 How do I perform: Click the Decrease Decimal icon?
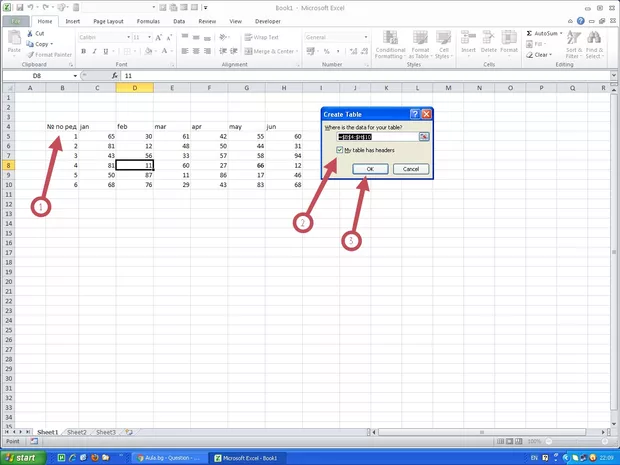[x=365, y=51]
